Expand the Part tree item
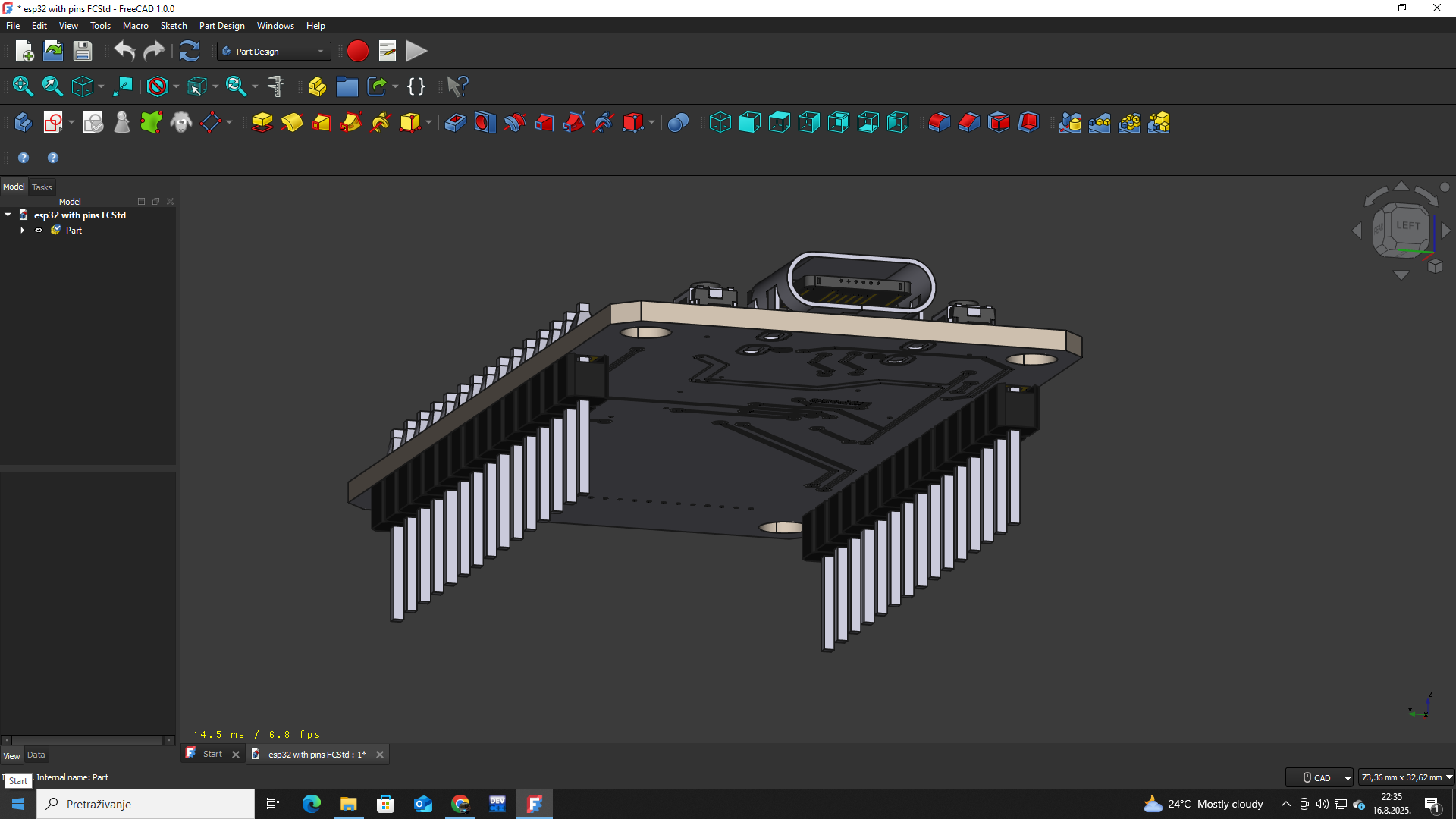 pos(22,231)
